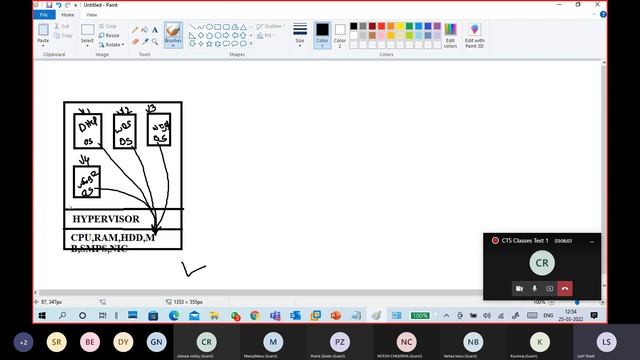
Task: Open the Paste dropdown arrow
Action: 43,45
